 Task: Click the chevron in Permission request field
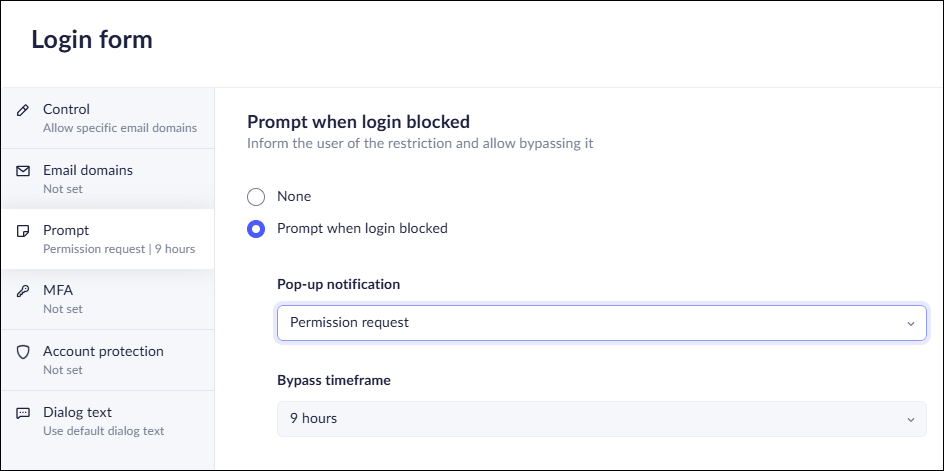(x=910, y=324)
